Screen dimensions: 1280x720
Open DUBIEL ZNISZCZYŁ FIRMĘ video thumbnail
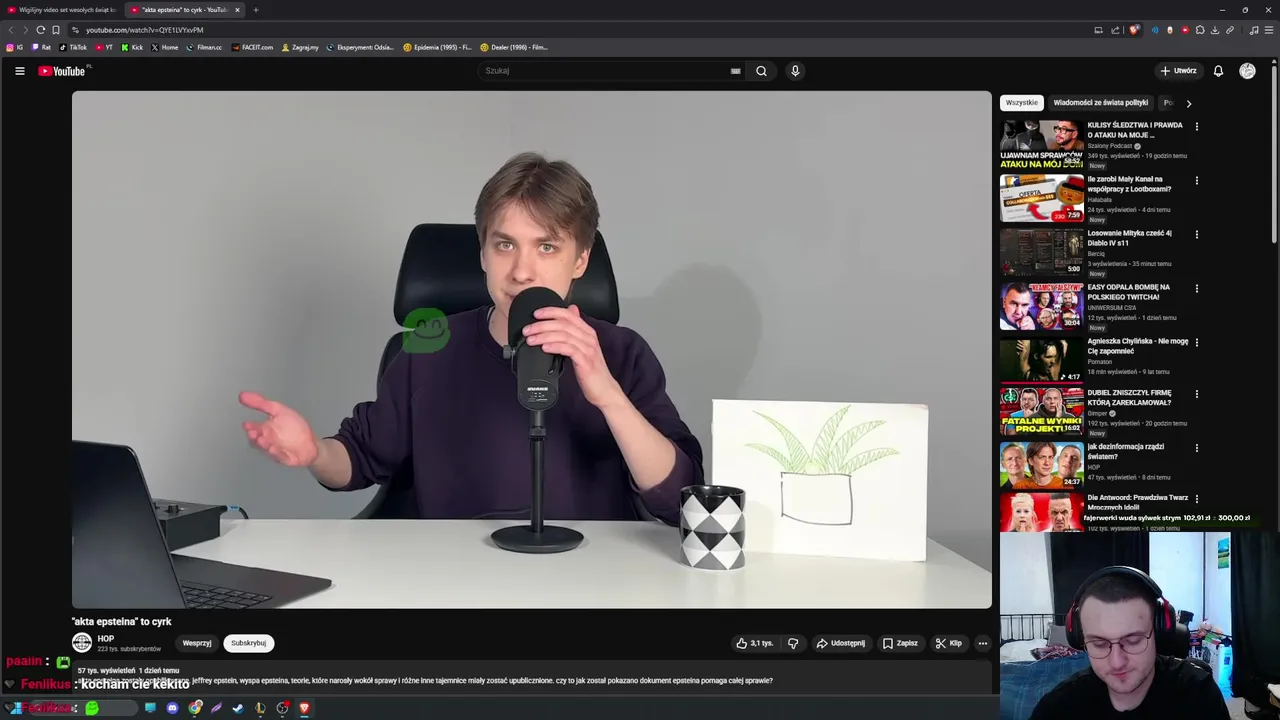(1042, 412)
